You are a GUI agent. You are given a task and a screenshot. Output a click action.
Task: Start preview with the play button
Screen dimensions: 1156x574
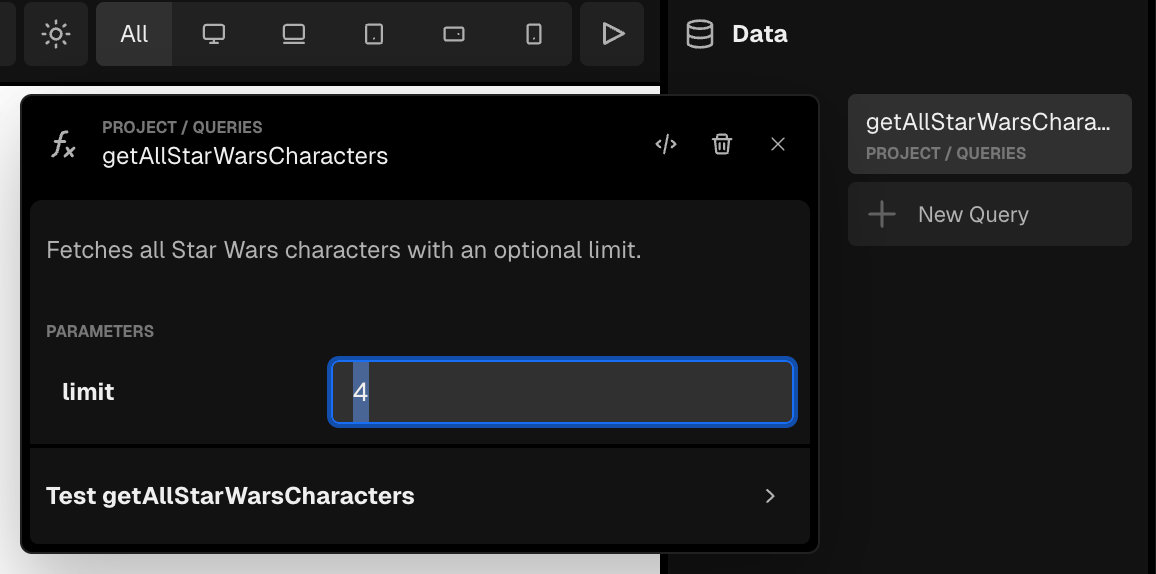[x=612, y=34]
